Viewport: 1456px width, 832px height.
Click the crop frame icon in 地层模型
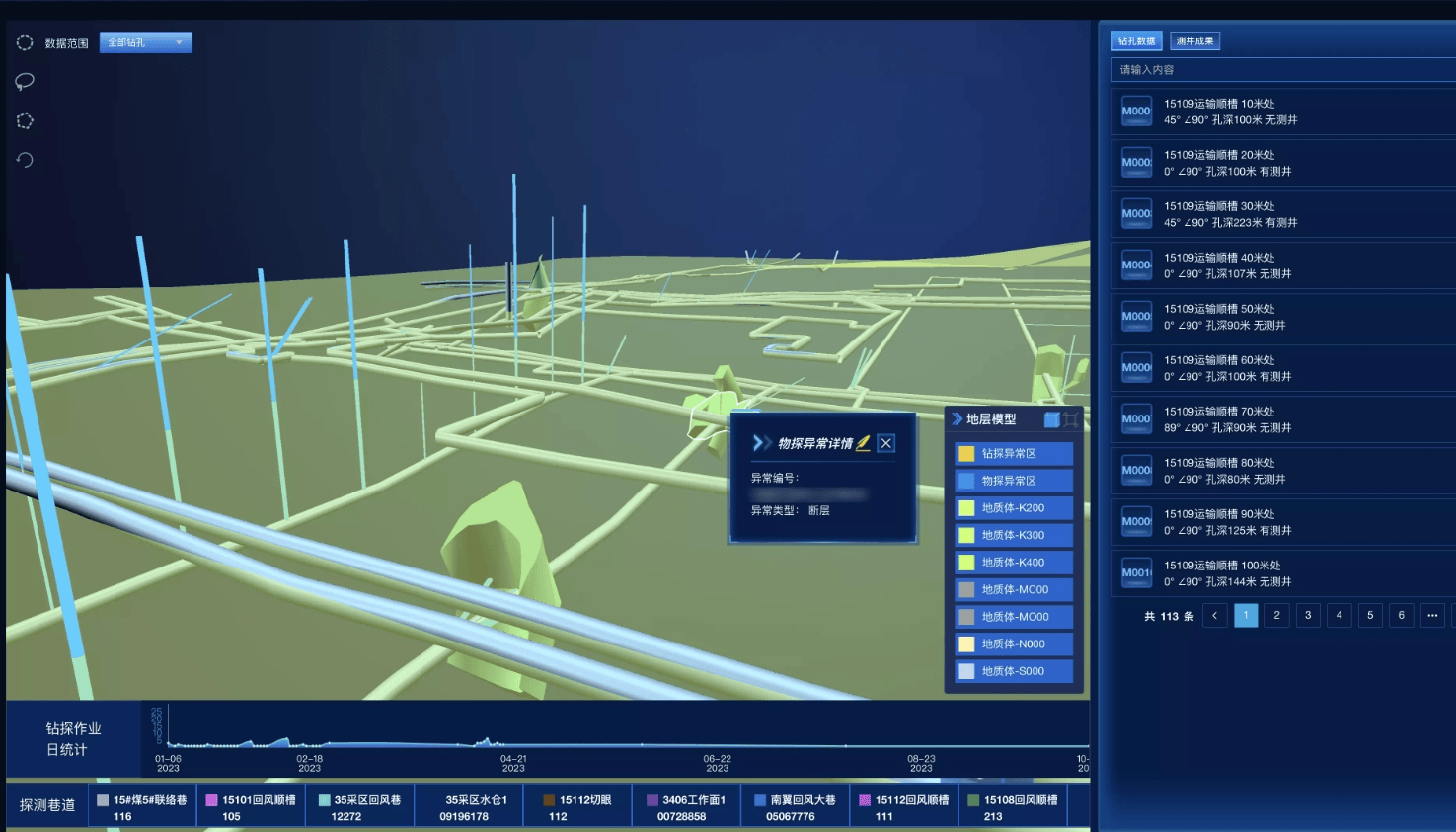(1071, 419)
